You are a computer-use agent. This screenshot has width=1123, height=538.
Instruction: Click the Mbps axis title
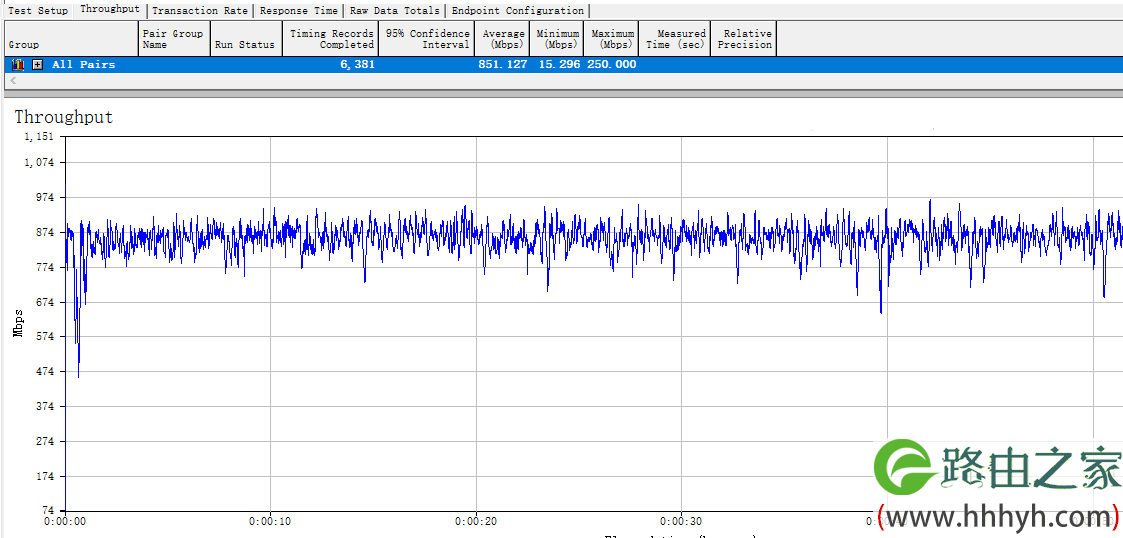[18, 322]
